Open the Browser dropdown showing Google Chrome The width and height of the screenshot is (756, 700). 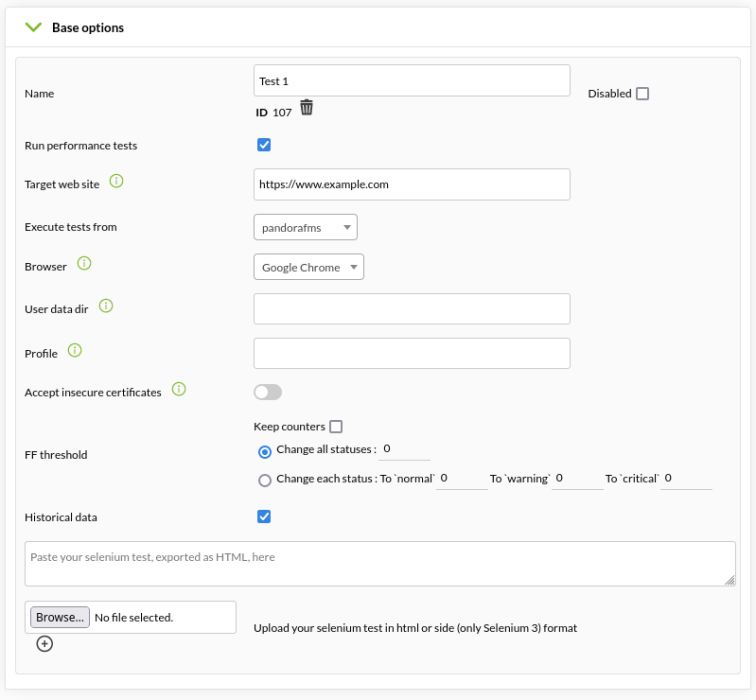309,267
